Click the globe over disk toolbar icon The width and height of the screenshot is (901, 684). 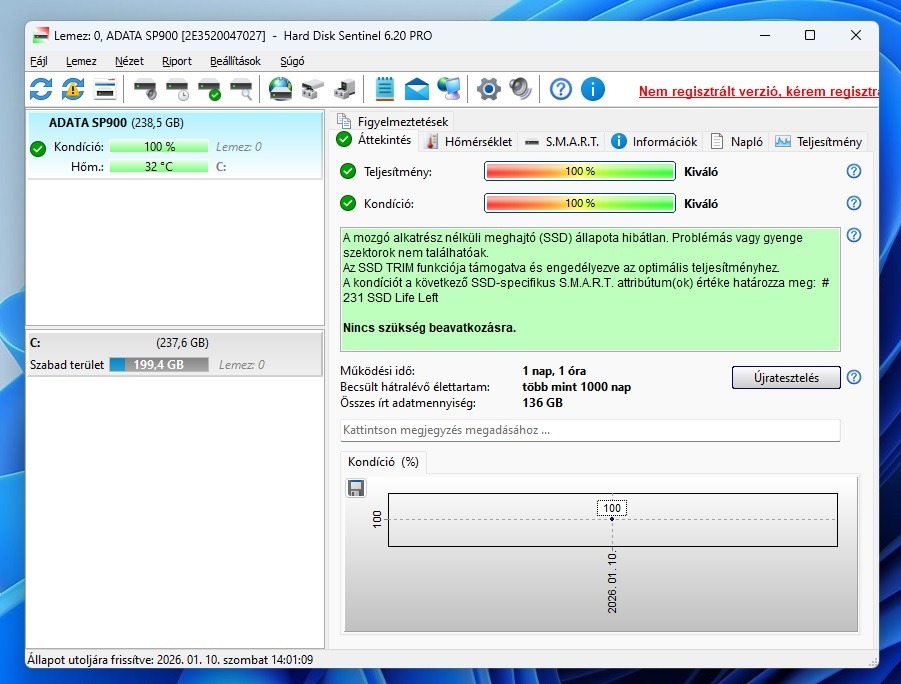coord(280,90)
